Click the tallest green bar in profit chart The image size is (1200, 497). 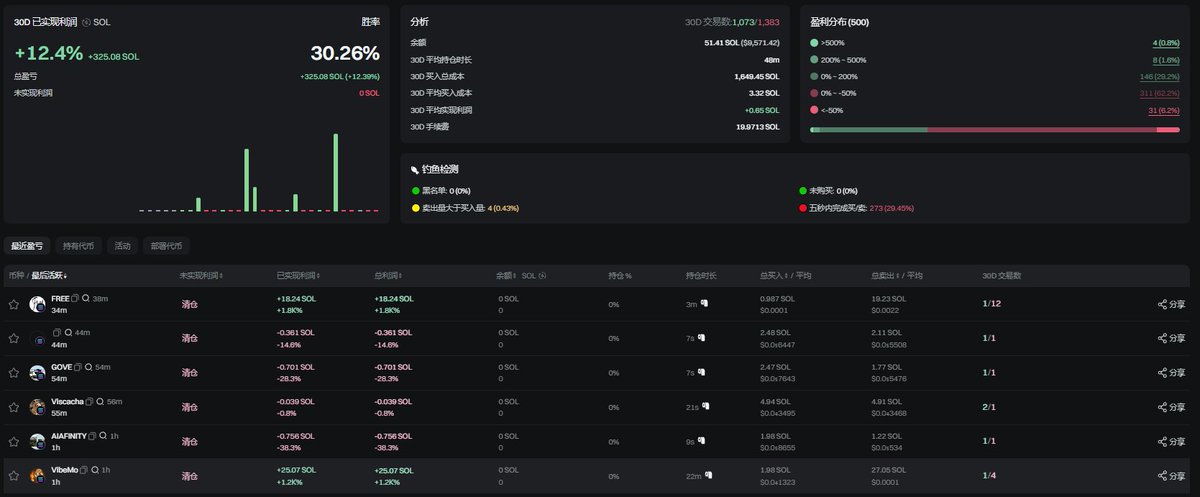[x=336, y=172]
